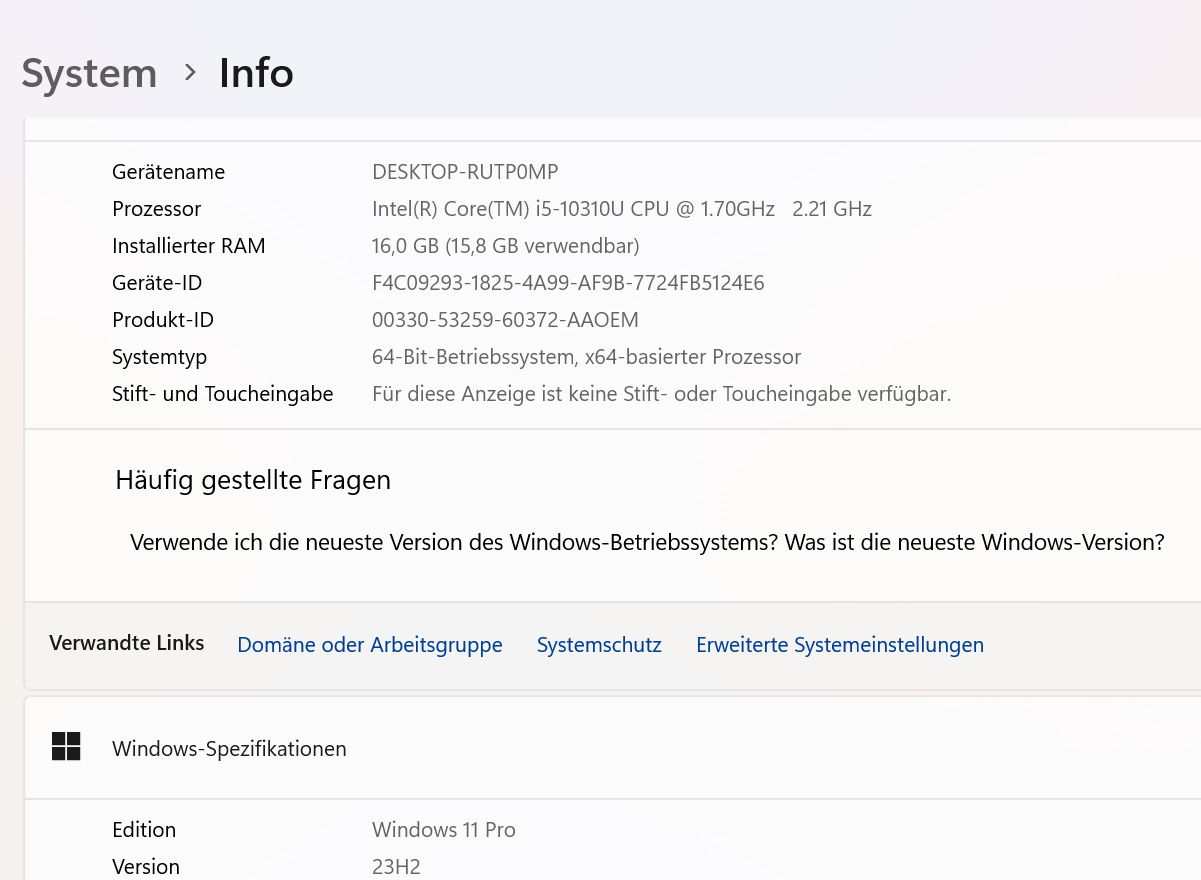Click the Info breadcrumb heading
Viewport: 1201px width, 880px height.
(256, 73)
